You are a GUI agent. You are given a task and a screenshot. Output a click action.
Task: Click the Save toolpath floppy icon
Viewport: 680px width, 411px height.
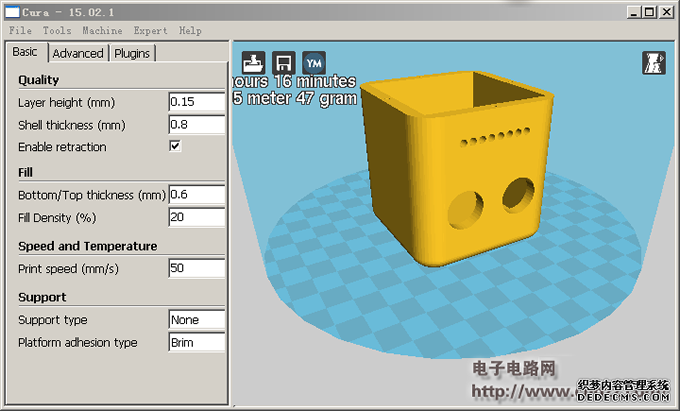284,63
